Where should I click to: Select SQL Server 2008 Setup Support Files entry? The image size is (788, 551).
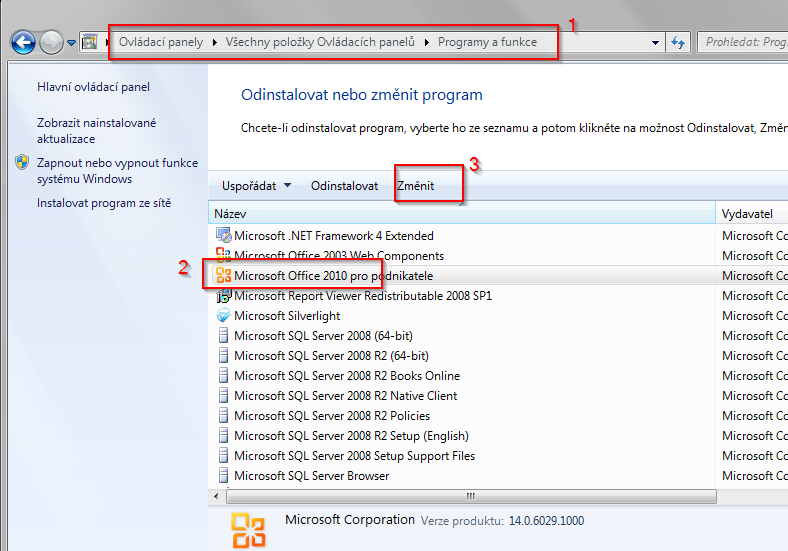point(354,456)
